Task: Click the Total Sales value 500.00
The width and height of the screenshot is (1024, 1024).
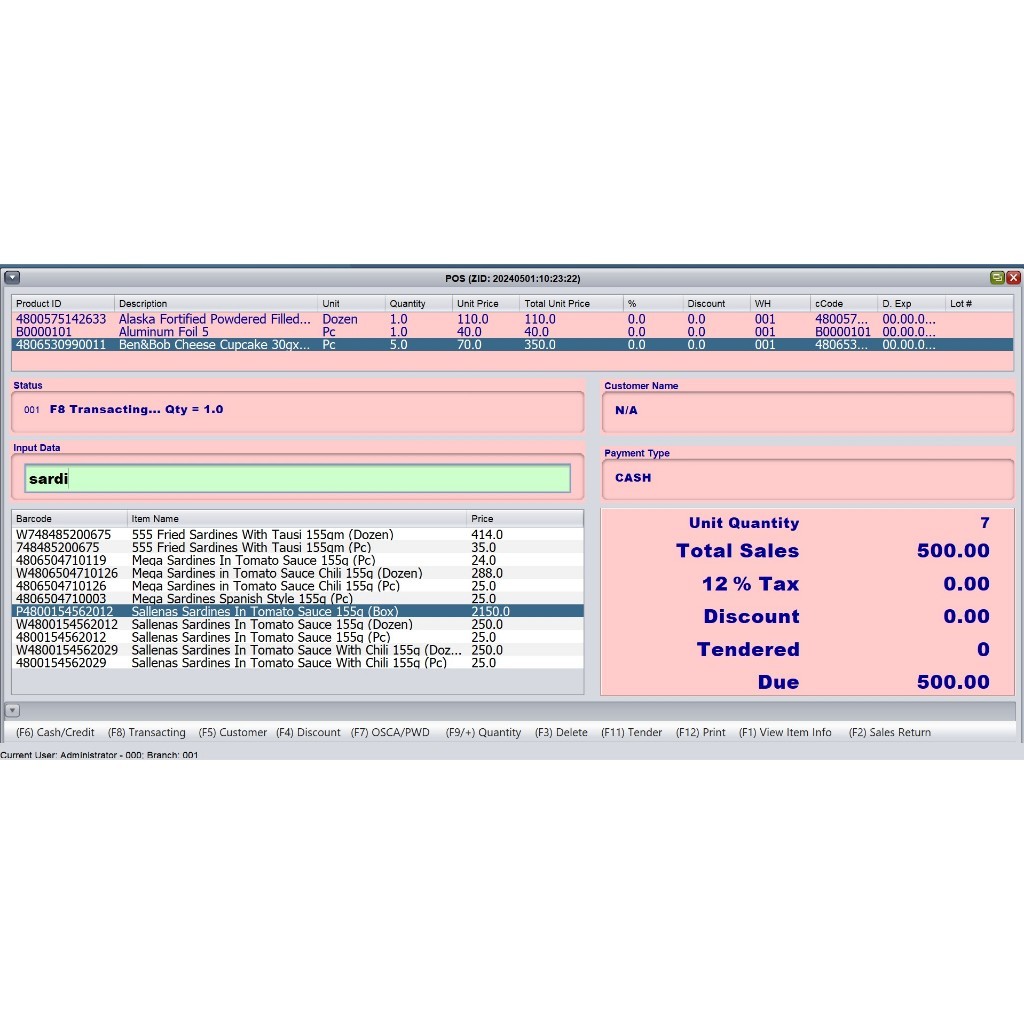Action: pyautogui.click(x=953, y=551)
